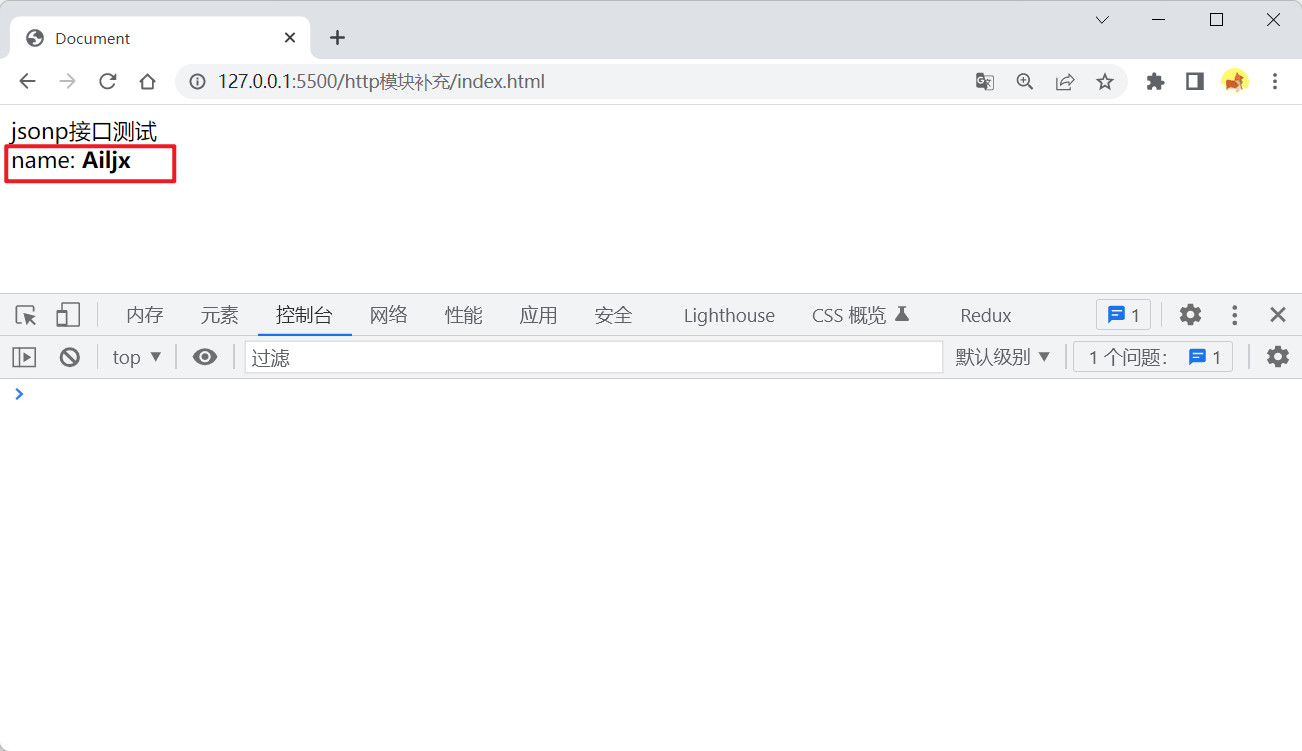The image size is (1302, 751).
Task: Open a new browser tab
Action: [x=337, y=38]
